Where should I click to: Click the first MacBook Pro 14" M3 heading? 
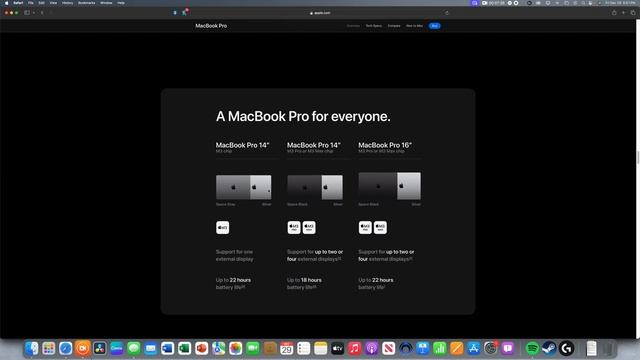(242, 145)
